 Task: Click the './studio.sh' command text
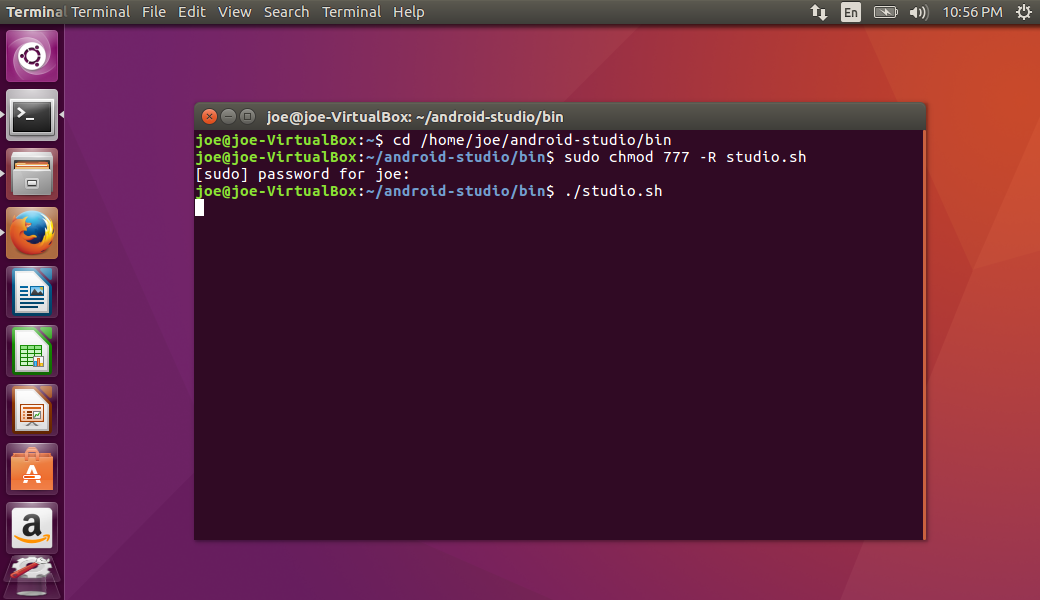(x=614, y=191)
